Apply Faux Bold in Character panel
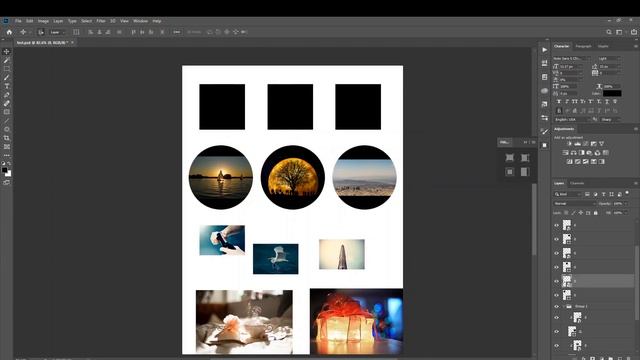 coord(559,101)
